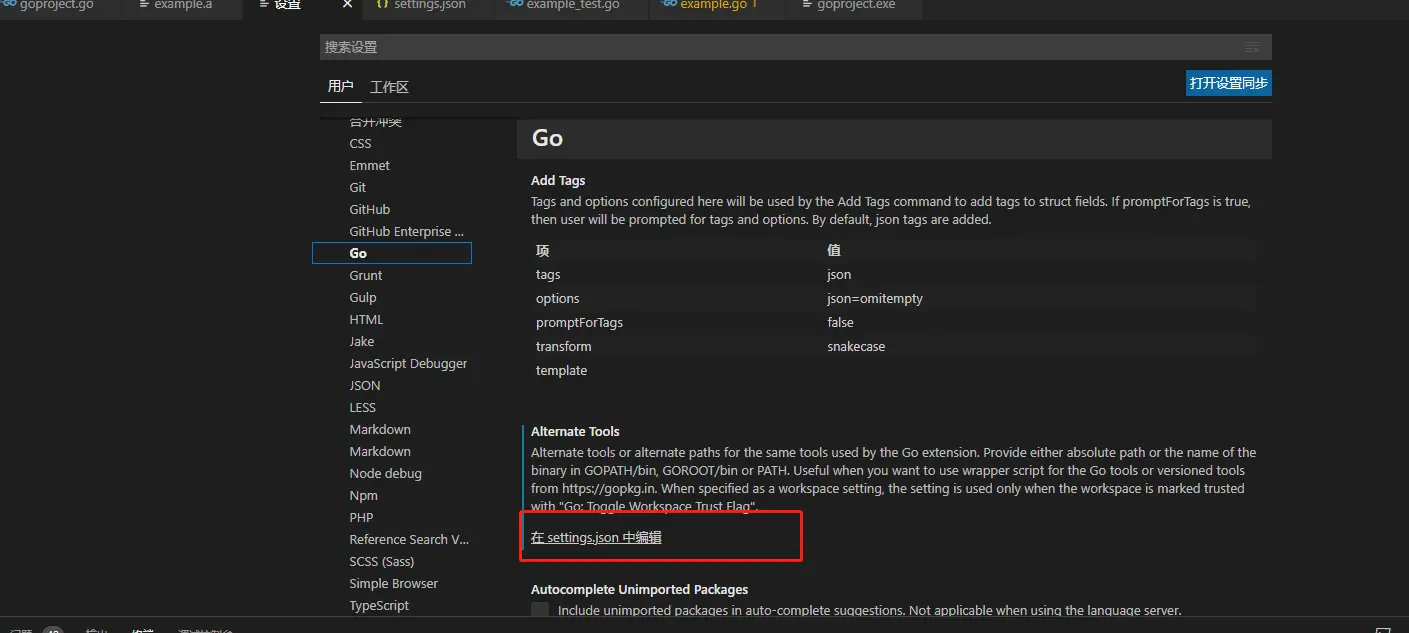The image size is (1409, 633).
Task: Click the tags key cell
Action: 548,275
